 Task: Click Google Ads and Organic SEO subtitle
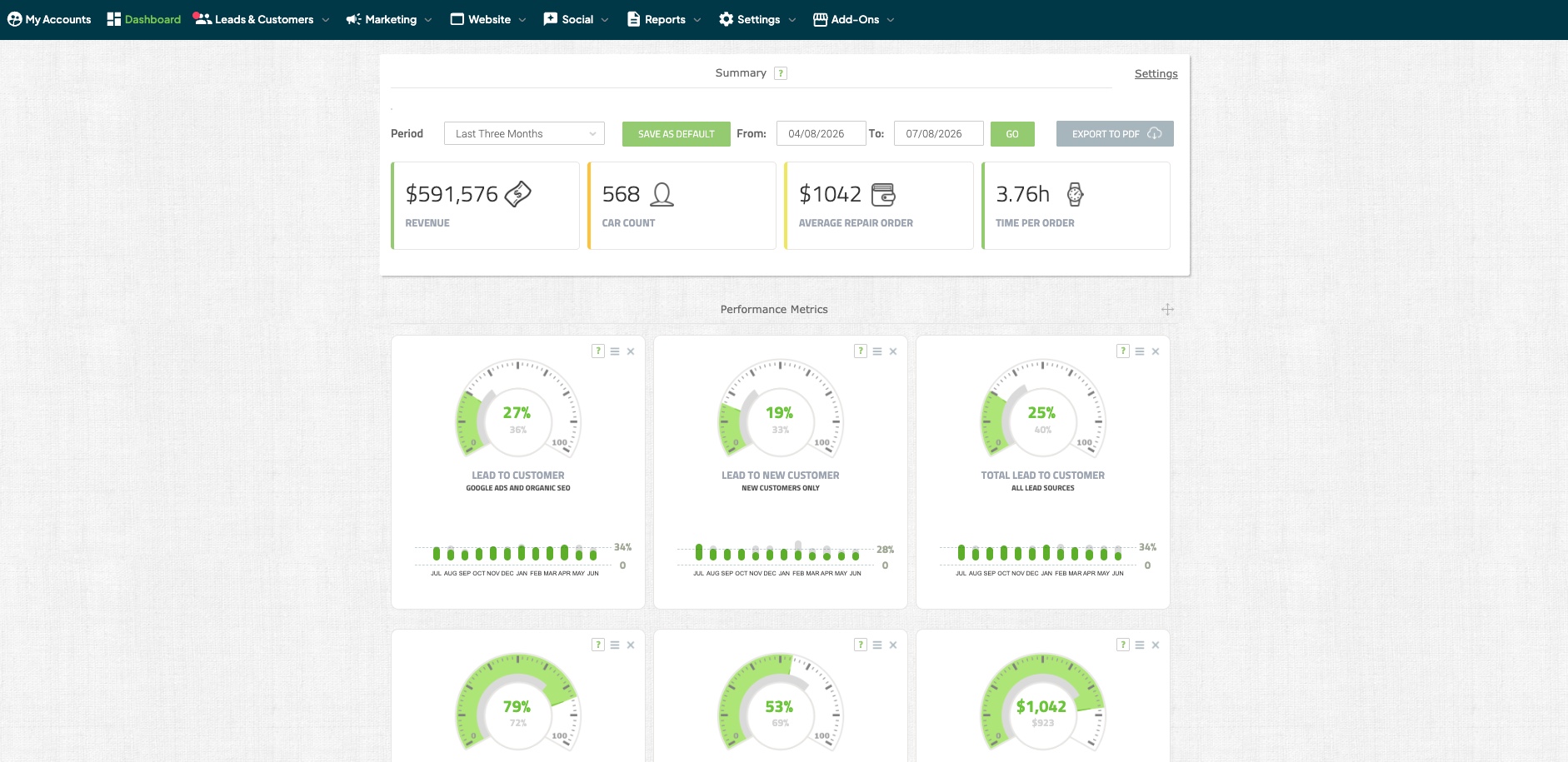pyautogui.click(x=518, y=488)
